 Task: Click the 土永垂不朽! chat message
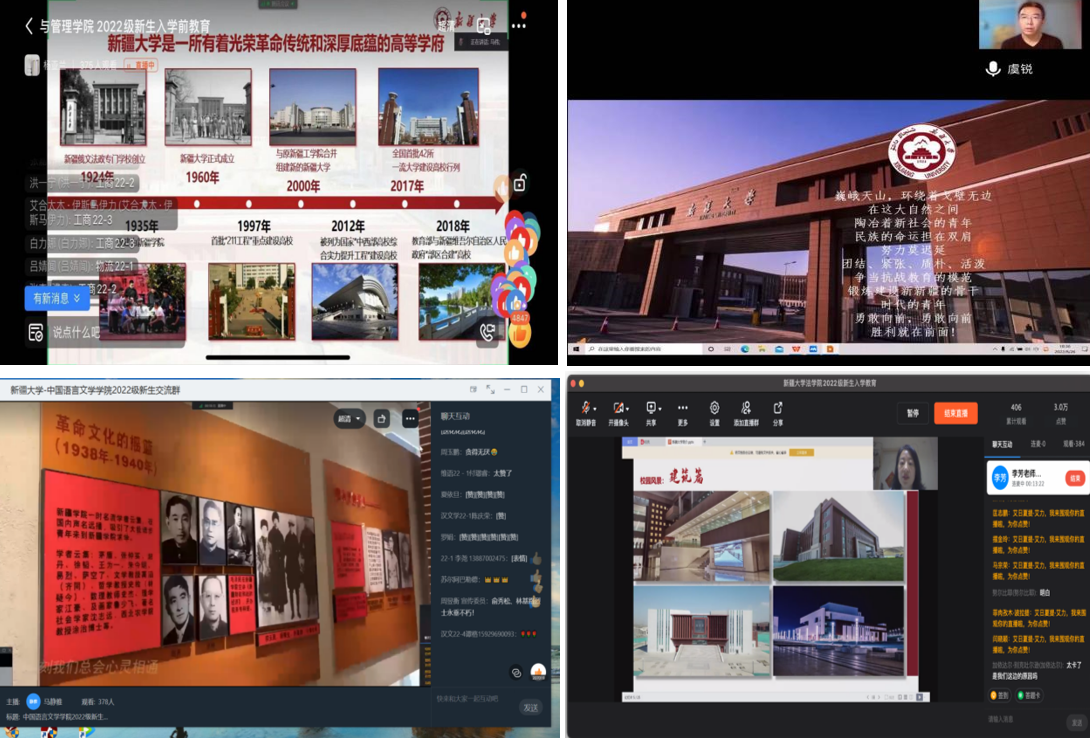pos(457,612)
